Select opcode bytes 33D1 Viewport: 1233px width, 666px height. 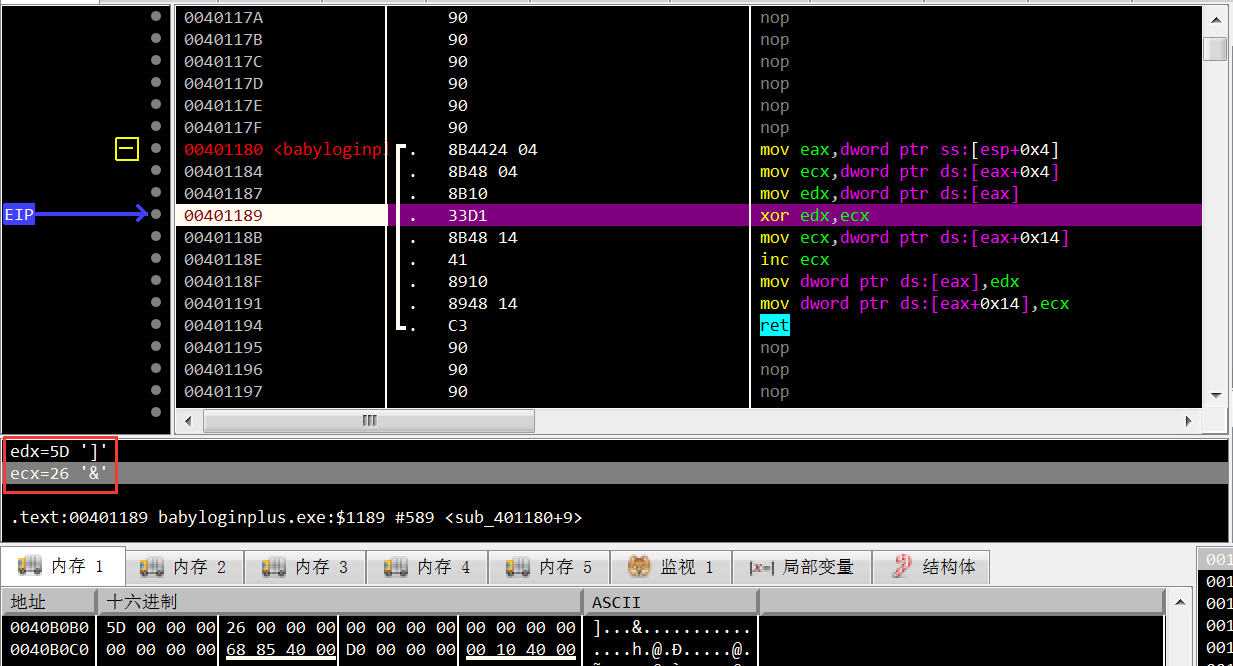pos(467,215)
